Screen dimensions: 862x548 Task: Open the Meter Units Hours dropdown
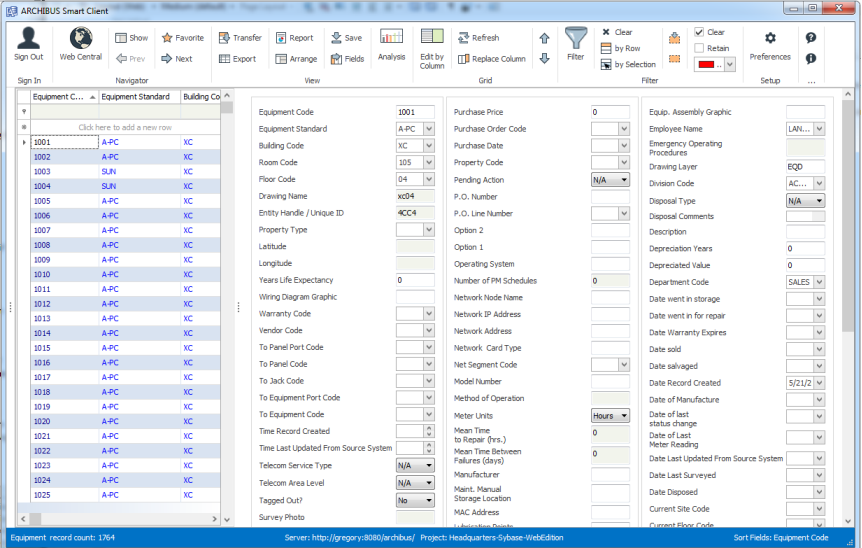tap(624, 416)
